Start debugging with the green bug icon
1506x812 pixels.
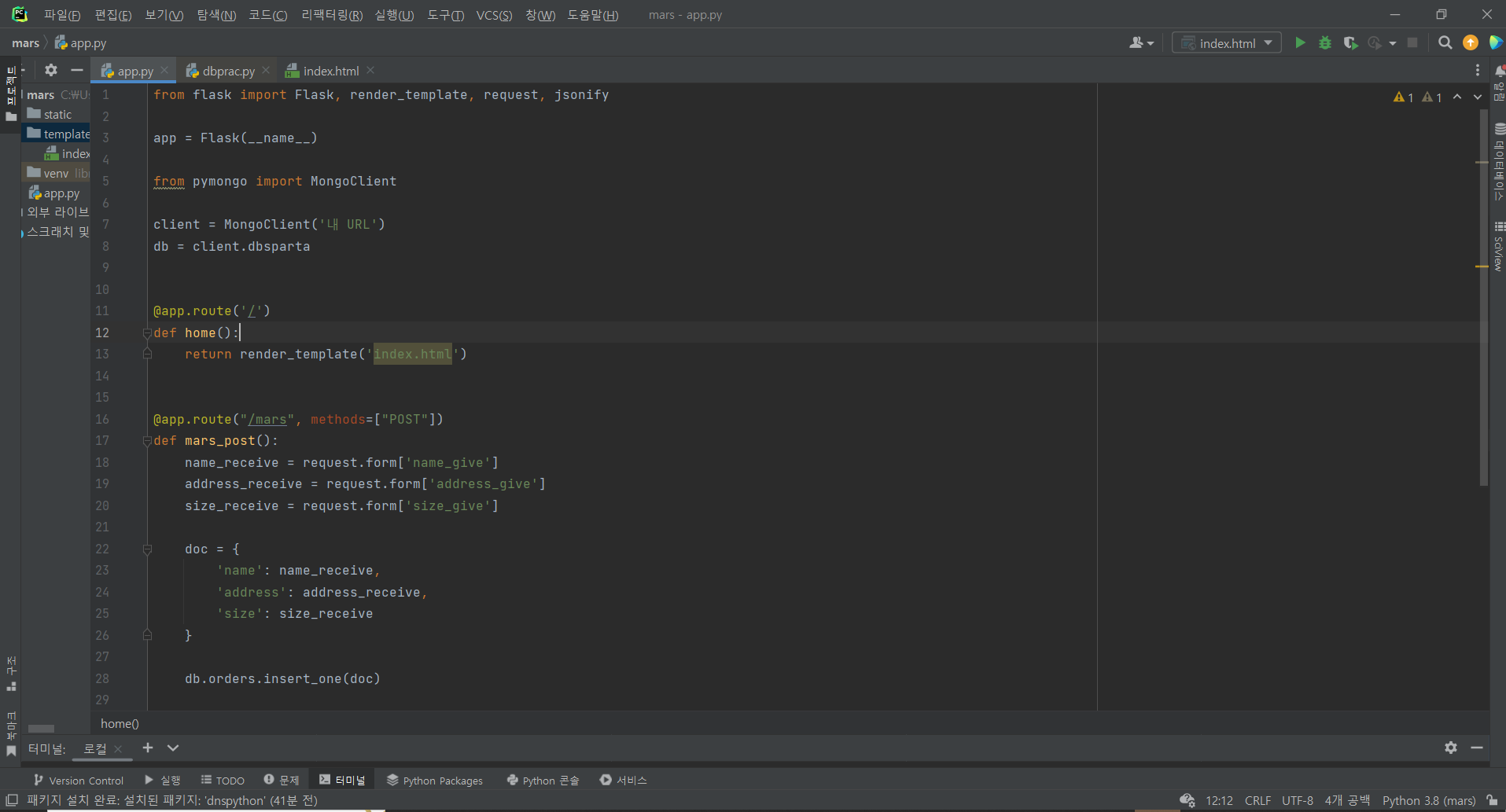(1325, 43)
